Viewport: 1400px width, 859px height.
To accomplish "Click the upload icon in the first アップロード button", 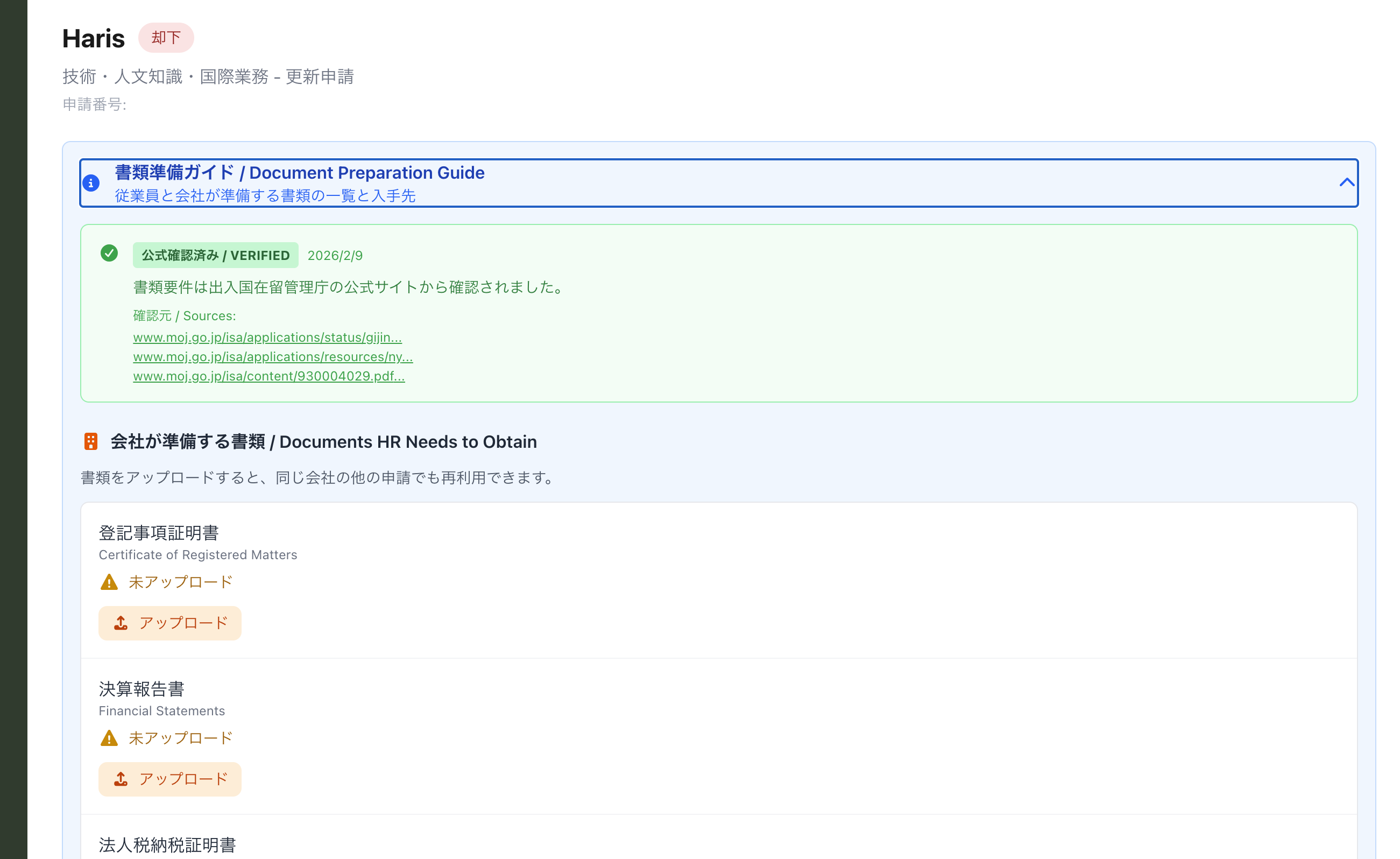I will 120,623.
